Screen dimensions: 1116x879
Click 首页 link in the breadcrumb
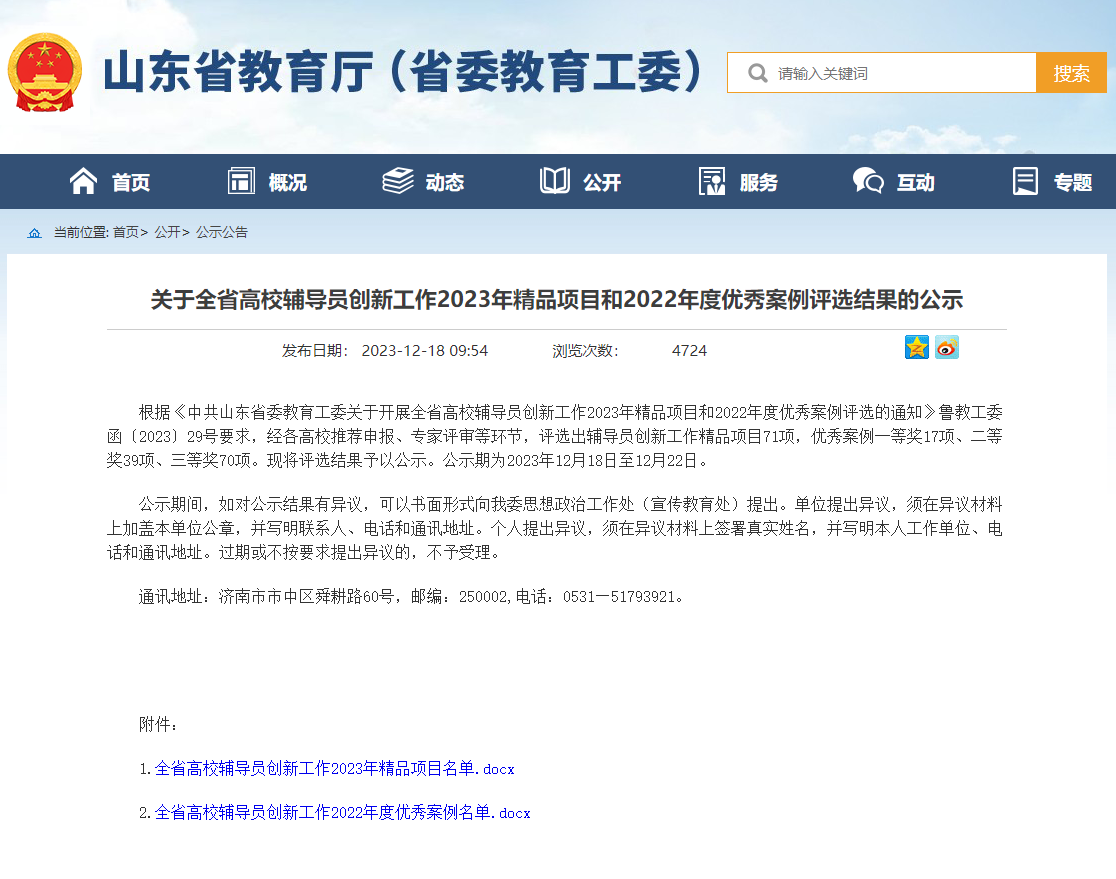pyautogui.click(x=125, y=232)
